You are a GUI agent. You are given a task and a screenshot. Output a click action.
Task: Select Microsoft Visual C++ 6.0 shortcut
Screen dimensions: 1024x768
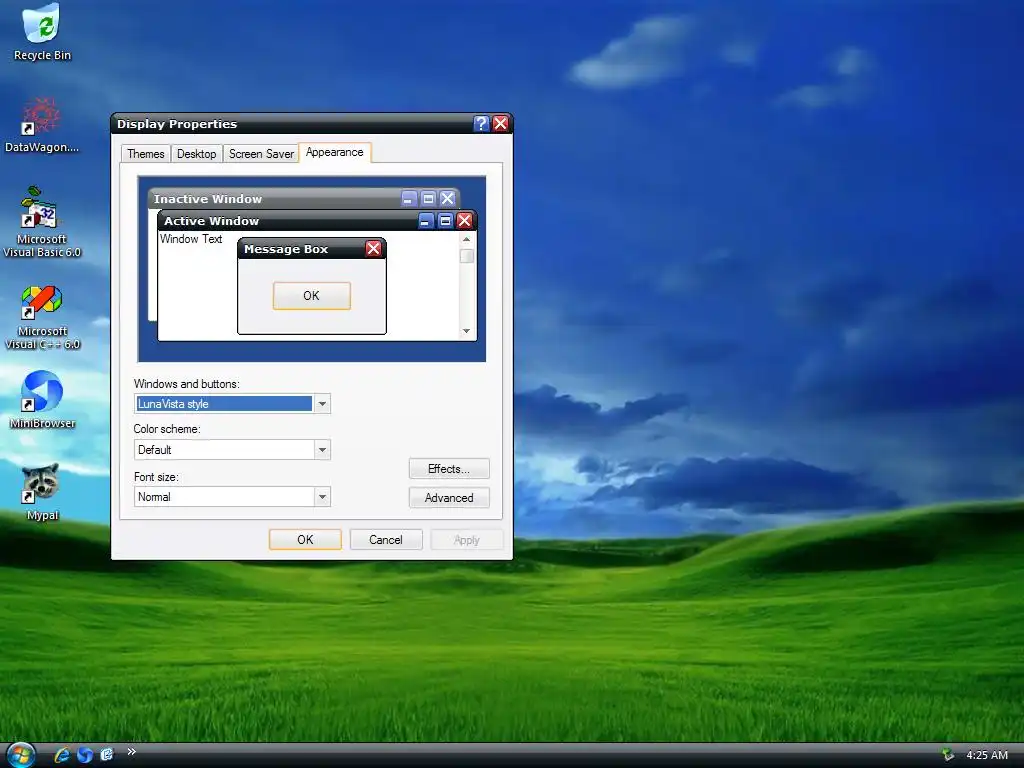click(42, 317)
